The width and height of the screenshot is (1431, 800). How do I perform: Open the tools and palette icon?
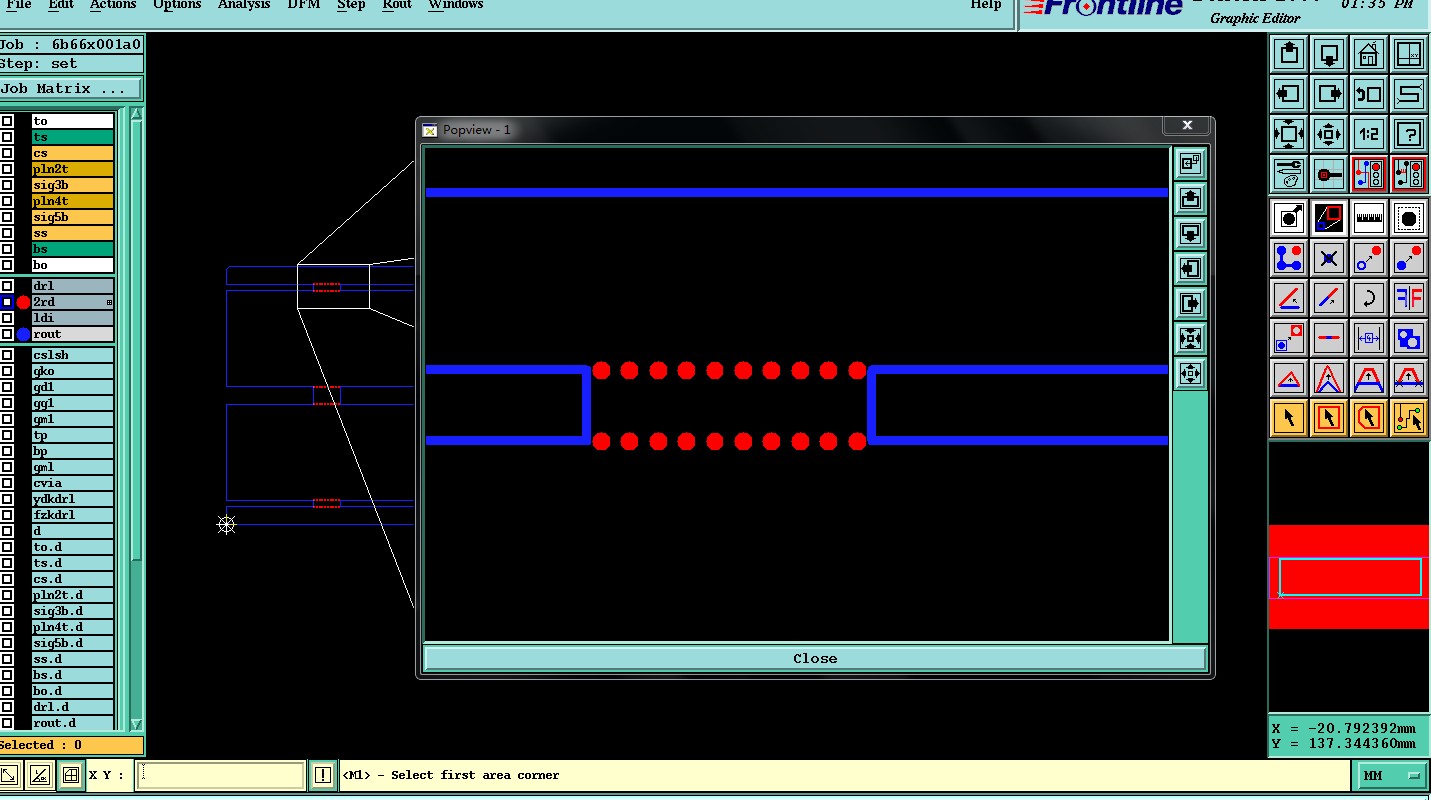click(1289, 173)
